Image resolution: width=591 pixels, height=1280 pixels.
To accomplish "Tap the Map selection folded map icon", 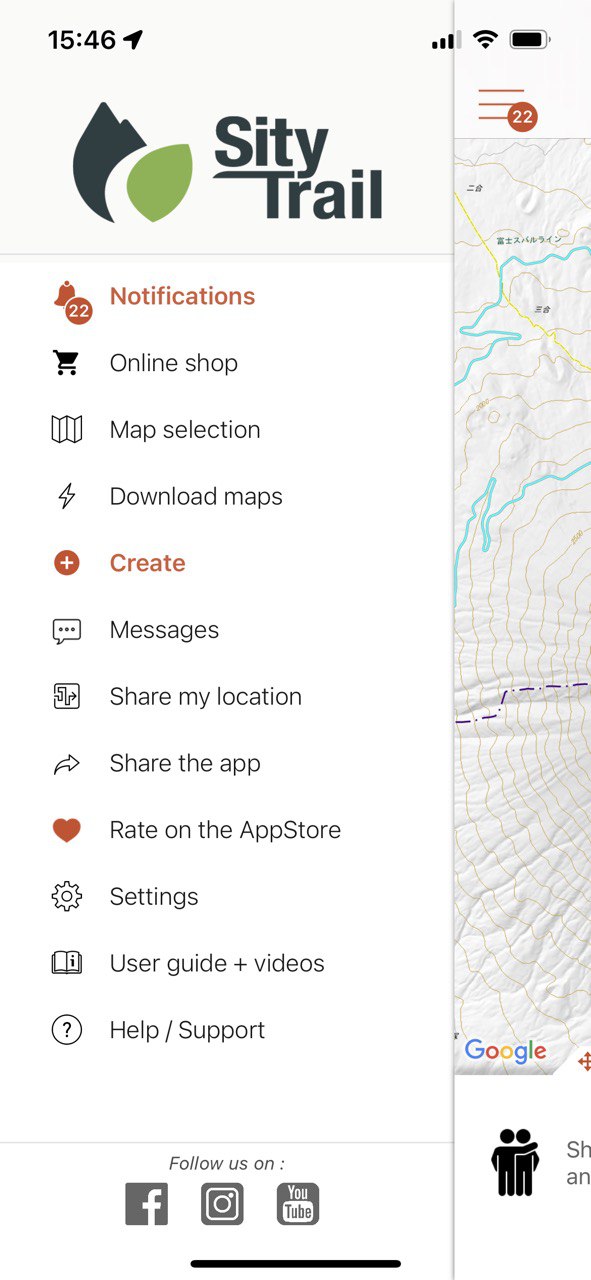I will (66, 430).
